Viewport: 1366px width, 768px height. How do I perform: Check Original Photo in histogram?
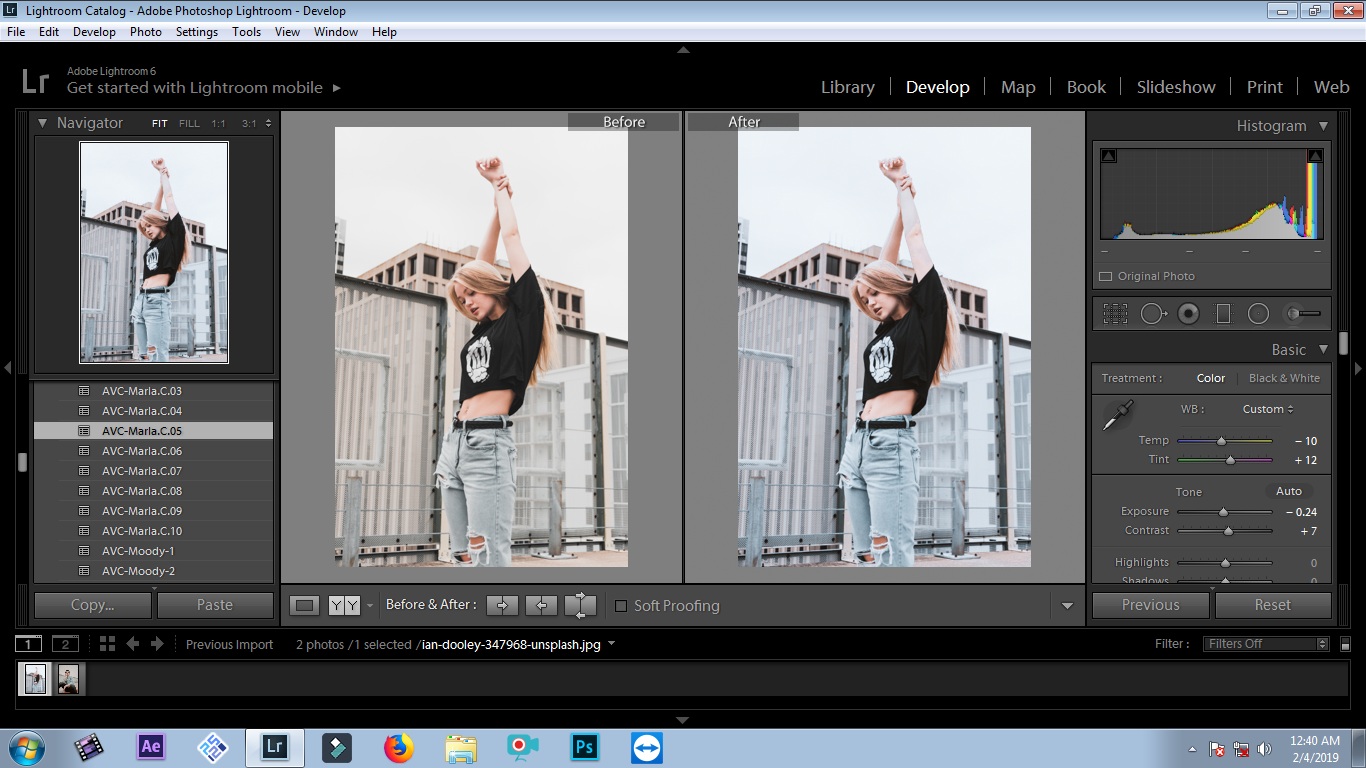(x=1105, y=276)
